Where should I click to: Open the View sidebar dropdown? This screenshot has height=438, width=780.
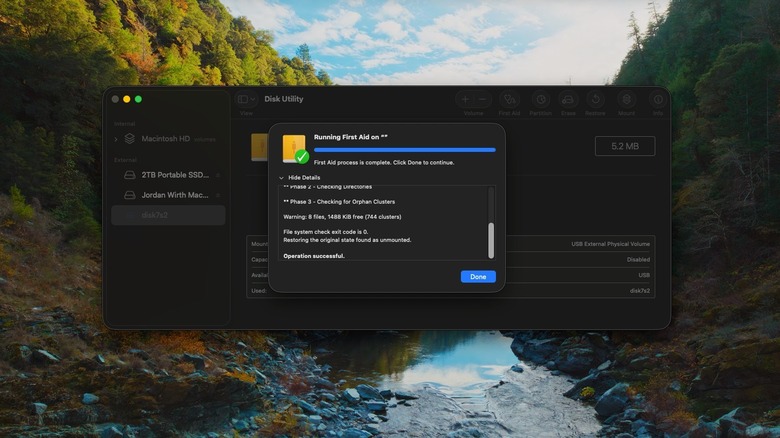[x=247, y=99]
